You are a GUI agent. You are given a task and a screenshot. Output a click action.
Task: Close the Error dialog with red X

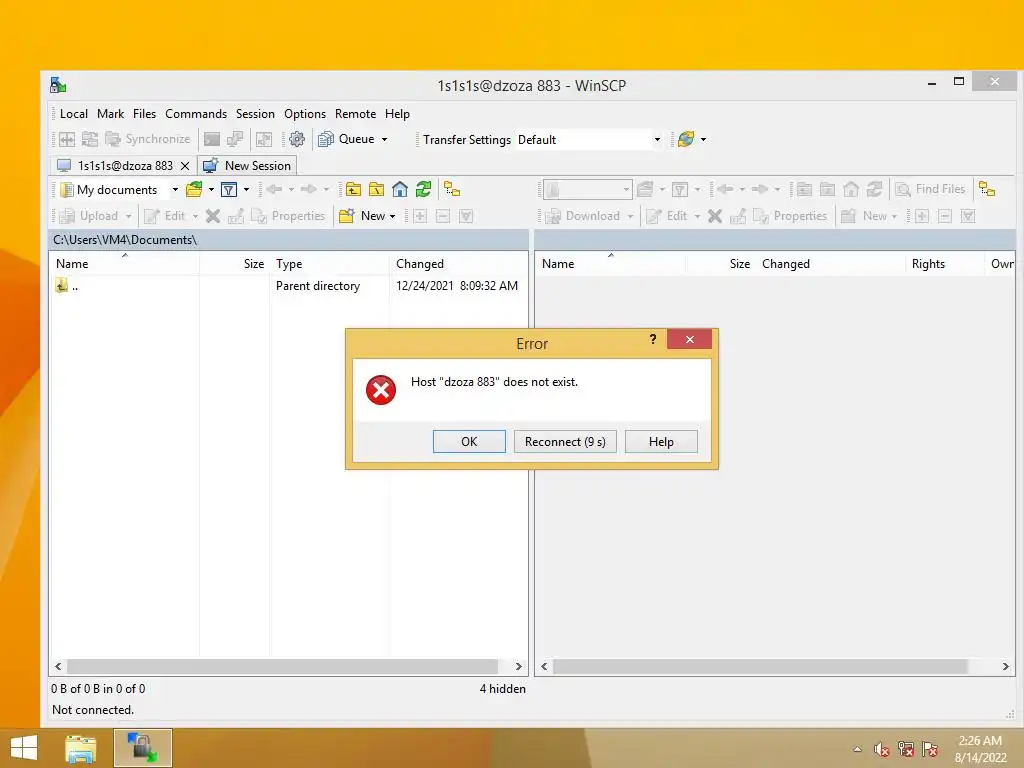(x=690, y=339)
